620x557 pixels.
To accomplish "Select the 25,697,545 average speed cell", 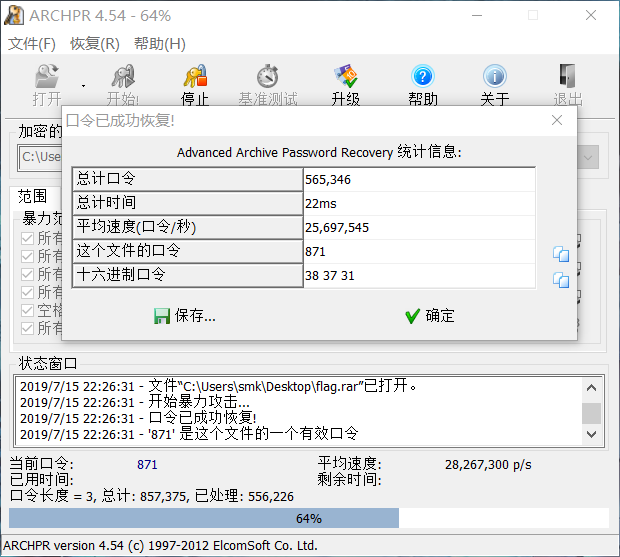I will pyautogui.click(x=420, y=227).
